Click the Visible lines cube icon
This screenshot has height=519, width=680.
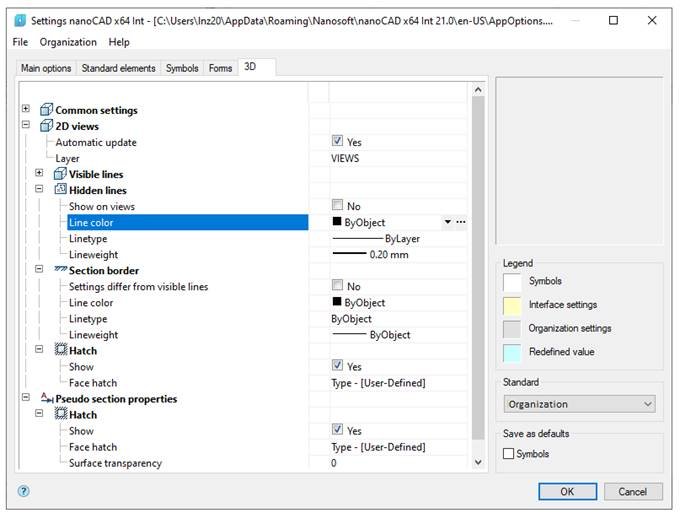60,174
